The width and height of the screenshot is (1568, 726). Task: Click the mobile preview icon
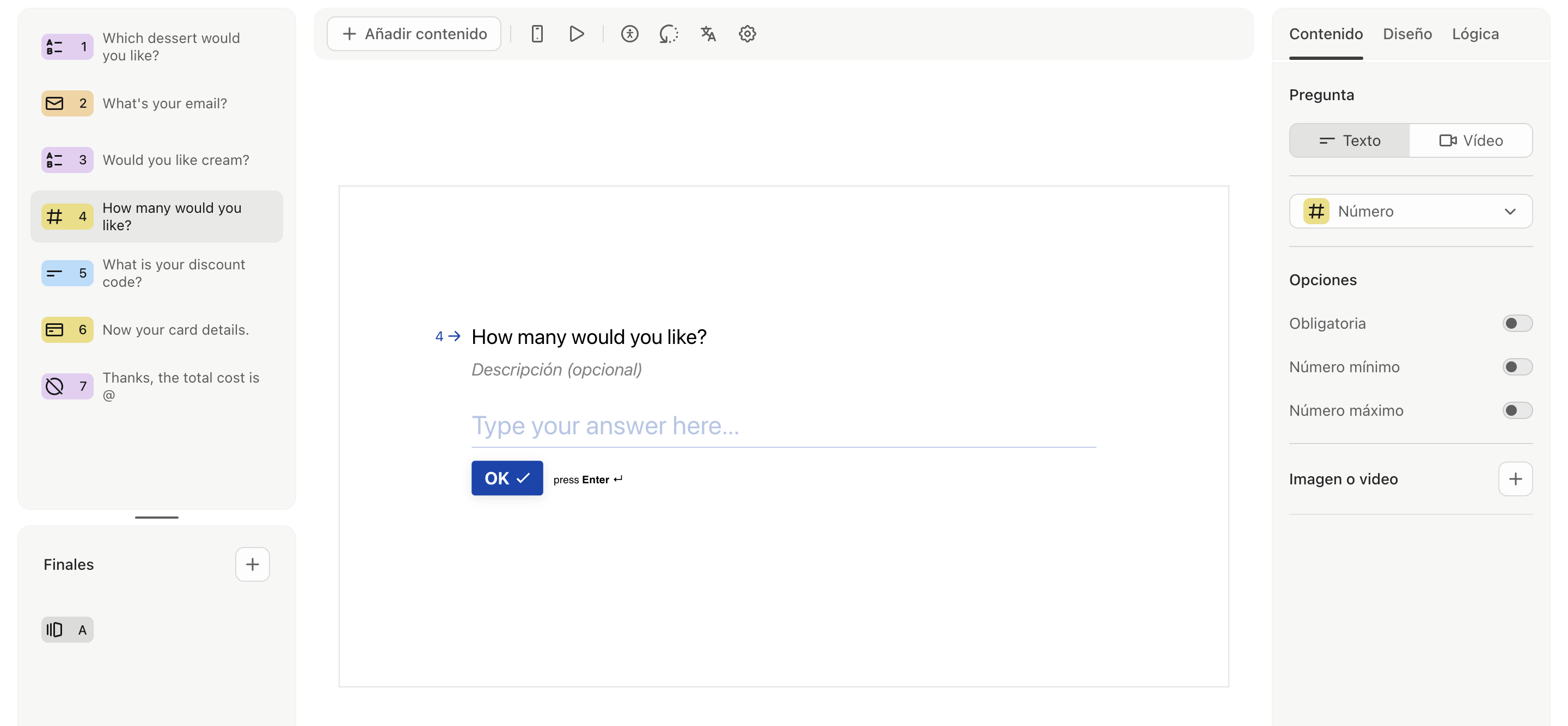pyautogui.click(x=536, y=34)
